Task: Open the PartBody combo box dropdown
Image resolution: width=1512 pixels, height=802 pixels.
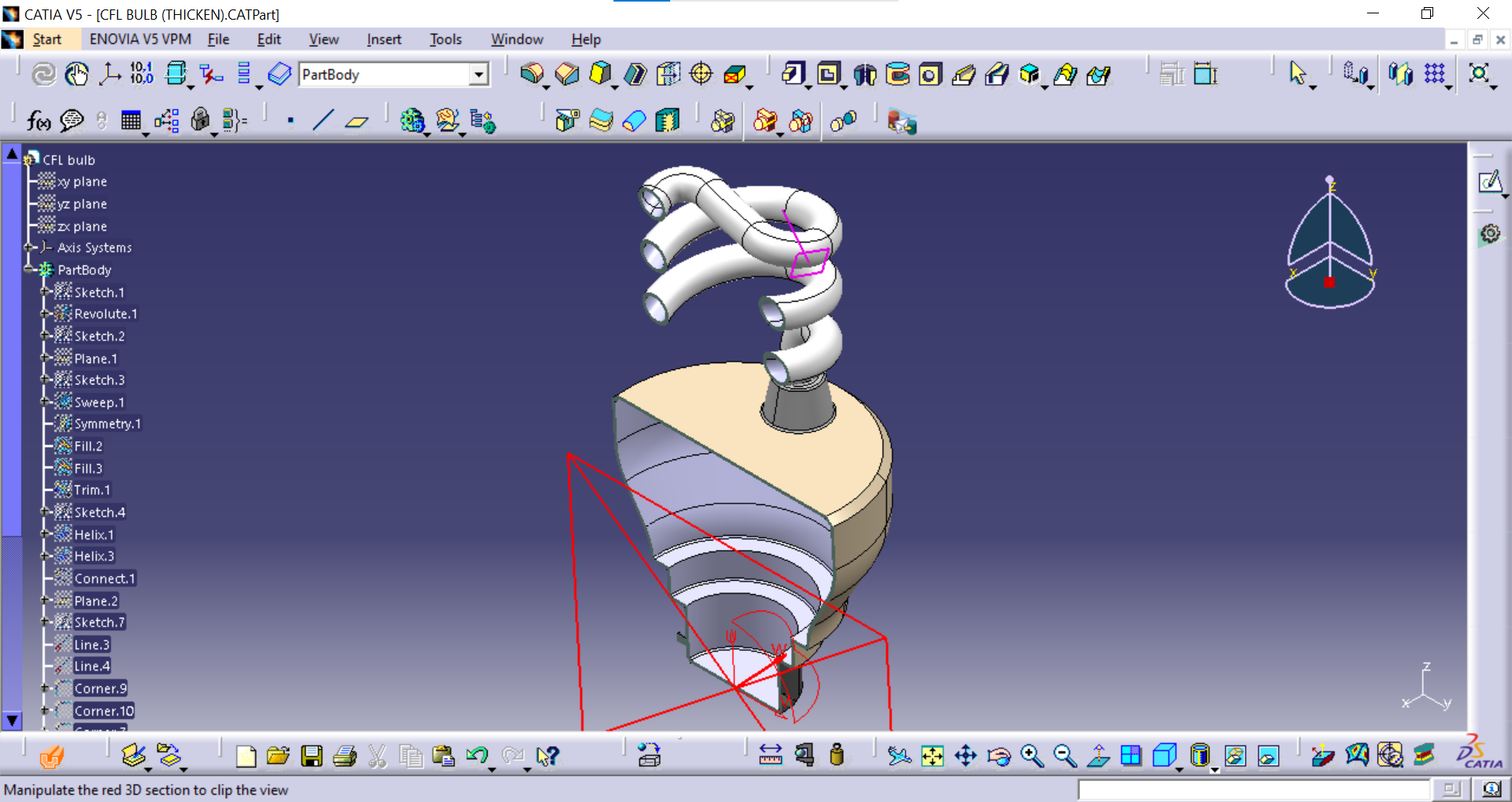Action: (478, 75)
